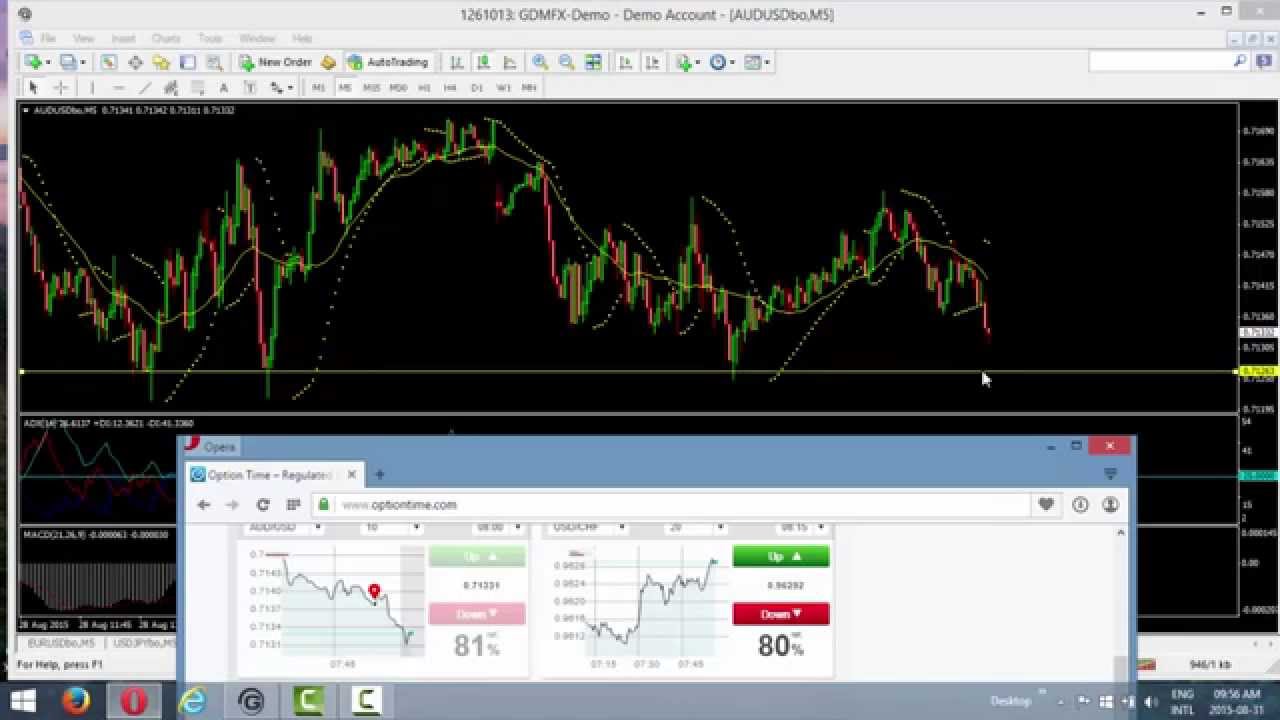The height and width of the screenshot is (720, 1280).
Task: Select the M15 timeframe button
Action: click(x=371, y=88)
